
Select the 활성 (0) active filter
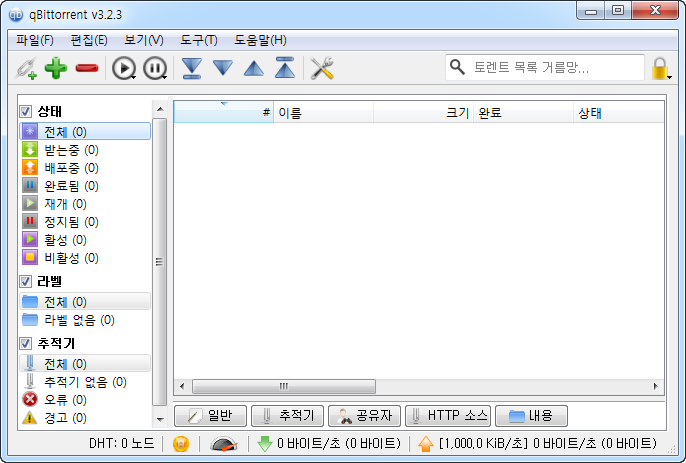[84, 239]
